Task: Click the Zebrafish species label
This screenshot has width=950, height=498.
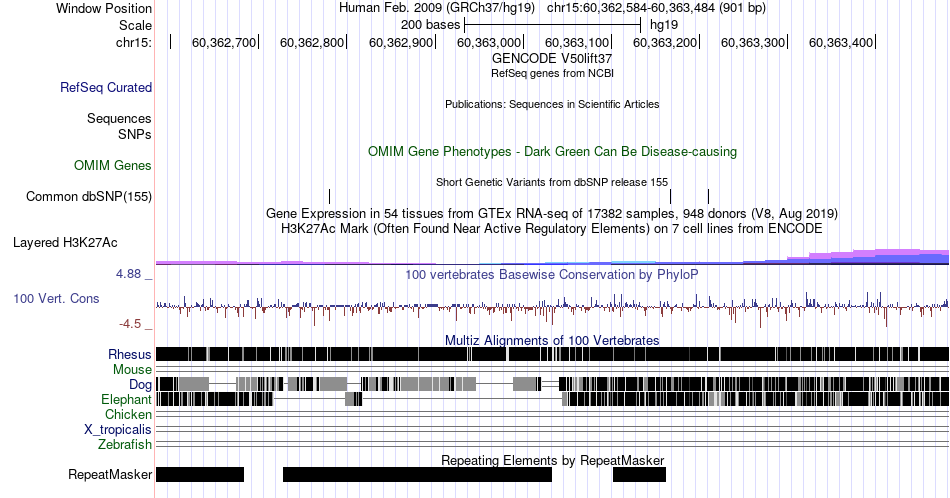Action: click(x=125, y=444)
